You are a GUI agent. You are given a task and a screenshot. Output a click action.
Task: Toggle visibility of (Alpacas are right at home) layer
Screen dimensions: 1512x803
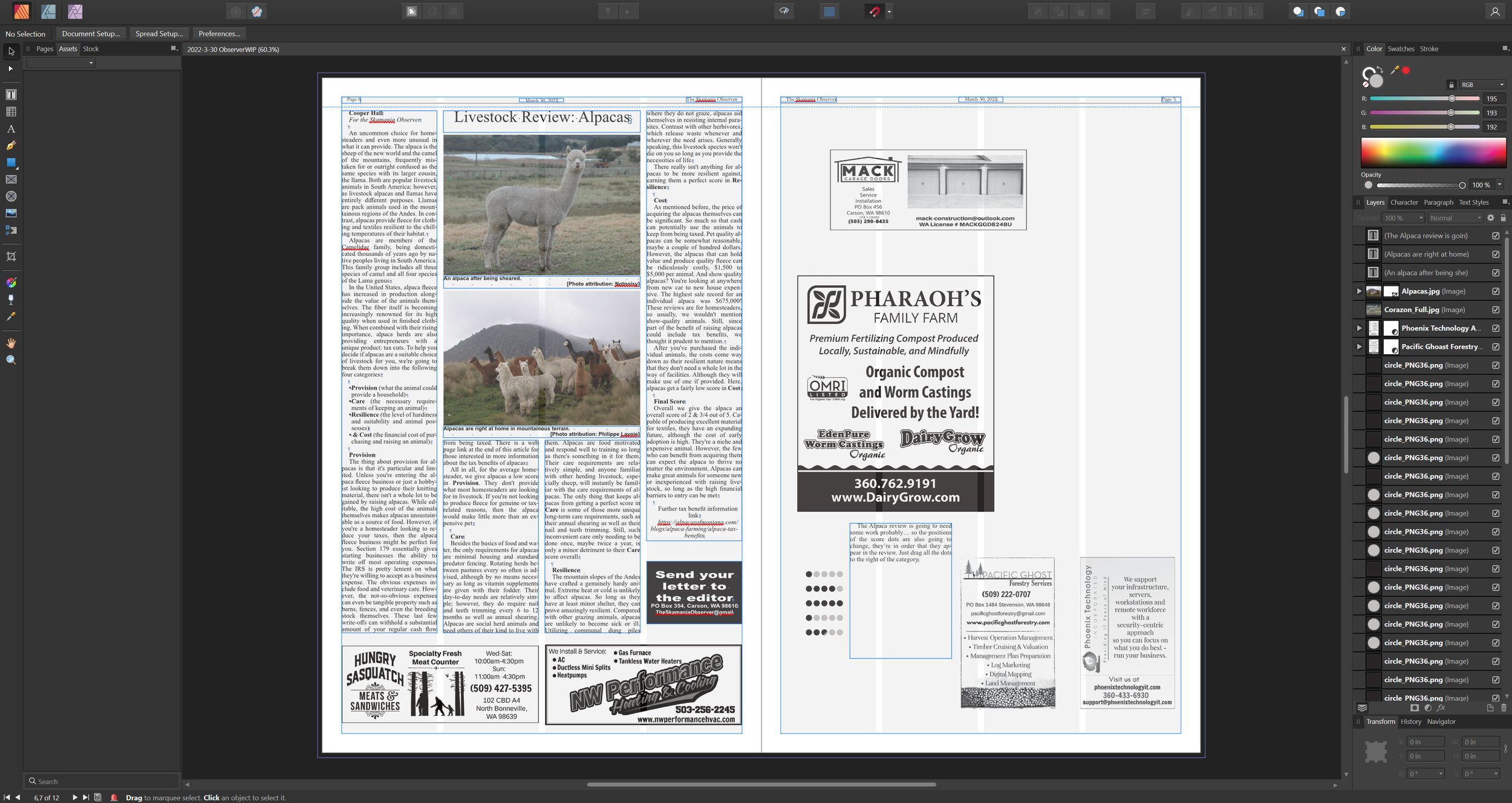(1496, 255)
